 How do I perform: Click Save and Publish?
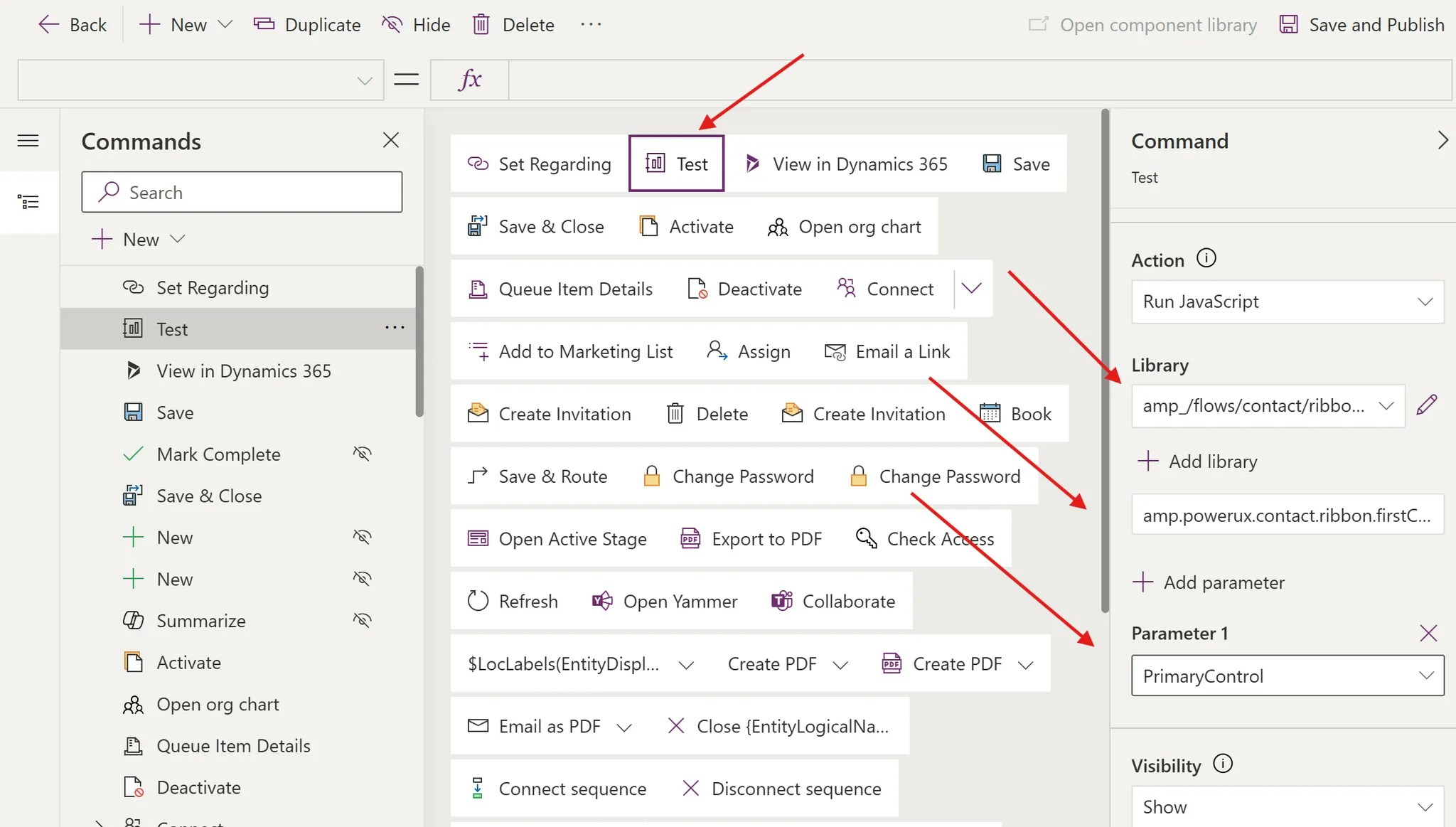(x=1361, y=25)
